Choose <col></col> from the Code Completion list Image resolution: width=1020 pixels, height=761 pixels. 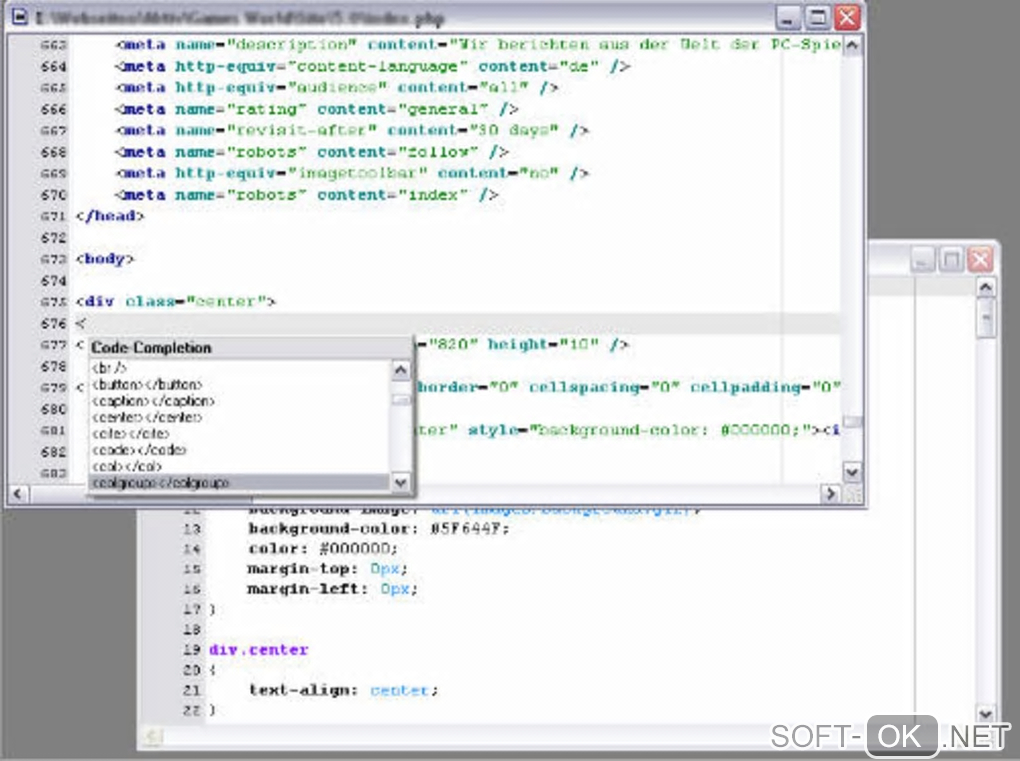pyautogui.click(x=127, y=466)
